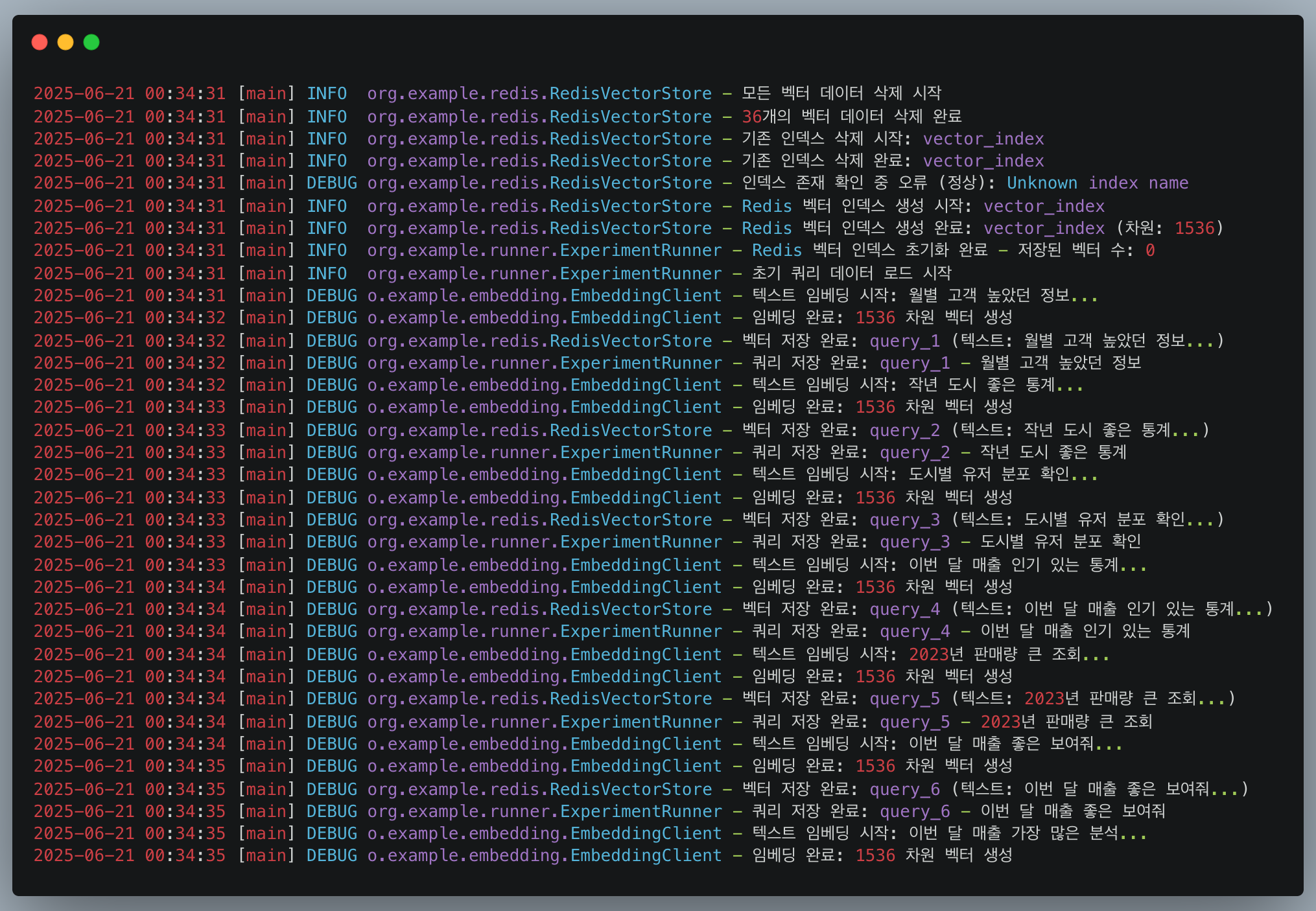This screenshot has height=911, width=1316.
Task: Click the green maximize window dot
Action: (x=91, y=42)
